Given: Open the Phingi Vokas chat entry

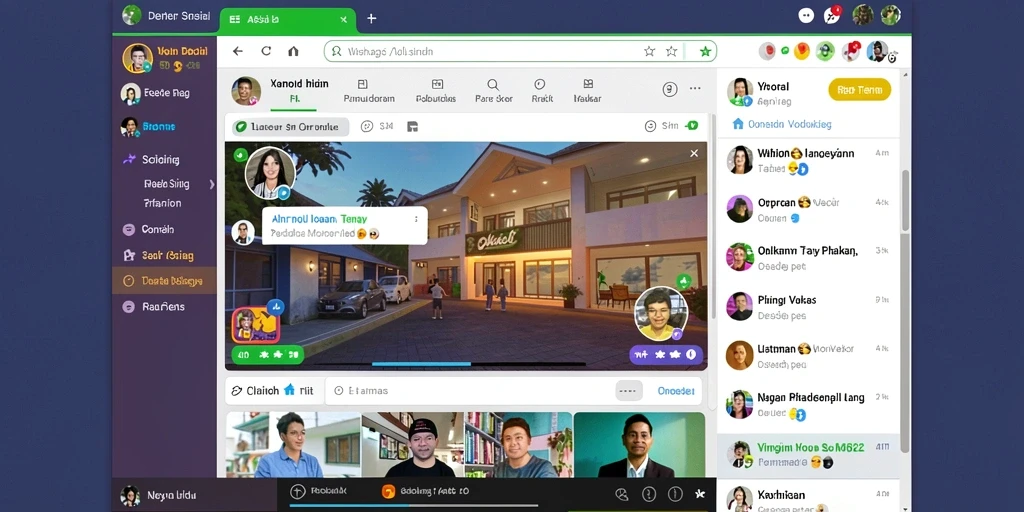Looking at the screenshot, I should (x=808, y=306).
